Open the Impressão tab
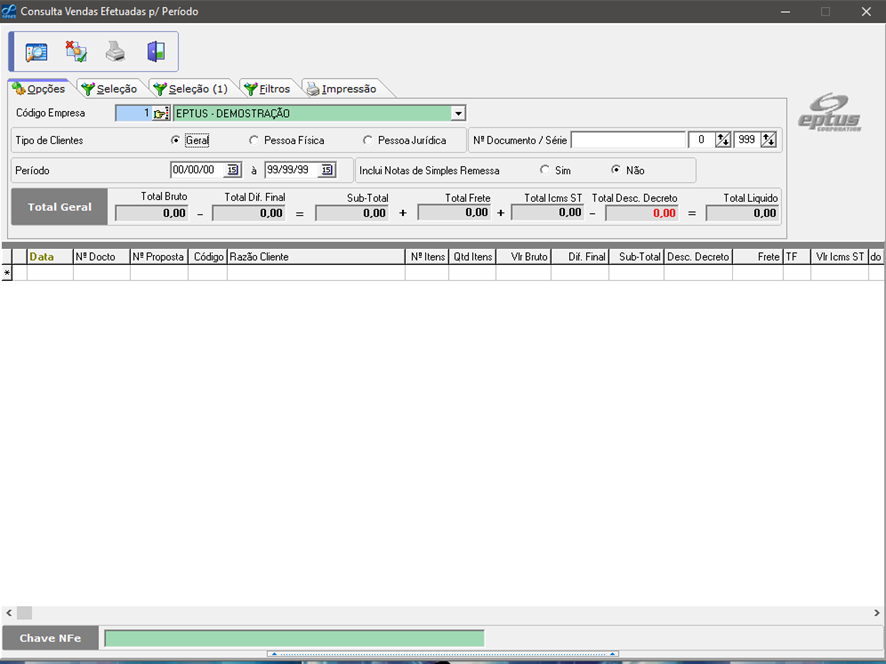The width and height of the screenshot is (886, 664). pyautogui.click(x=342, y=89)
